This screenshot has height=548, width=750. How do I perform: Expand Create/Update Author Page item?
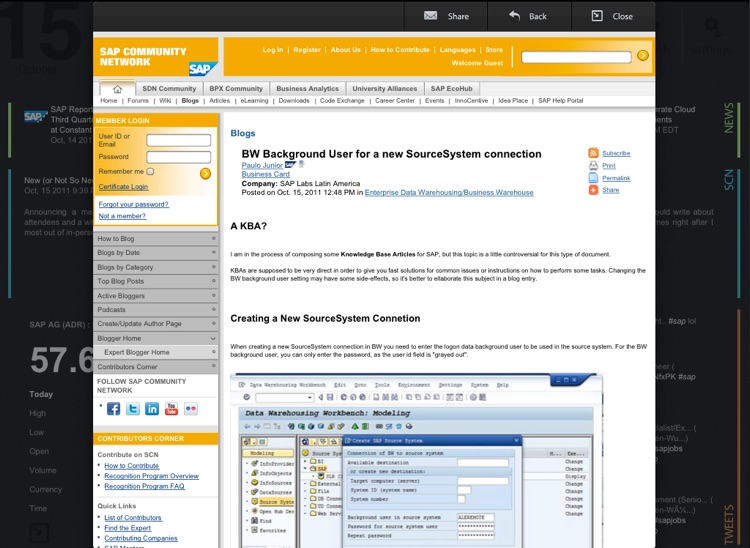[156, 324]
